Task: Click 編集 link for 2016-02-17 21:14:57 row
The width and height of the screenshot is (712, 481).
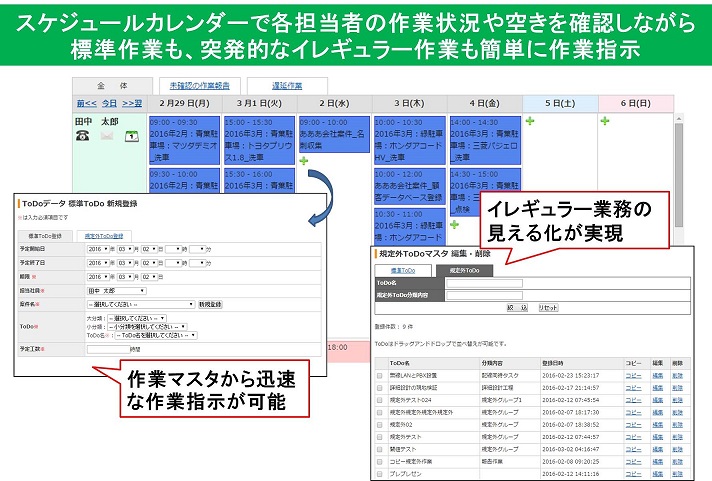Action: pyautogui.click(x=658, y=388)
